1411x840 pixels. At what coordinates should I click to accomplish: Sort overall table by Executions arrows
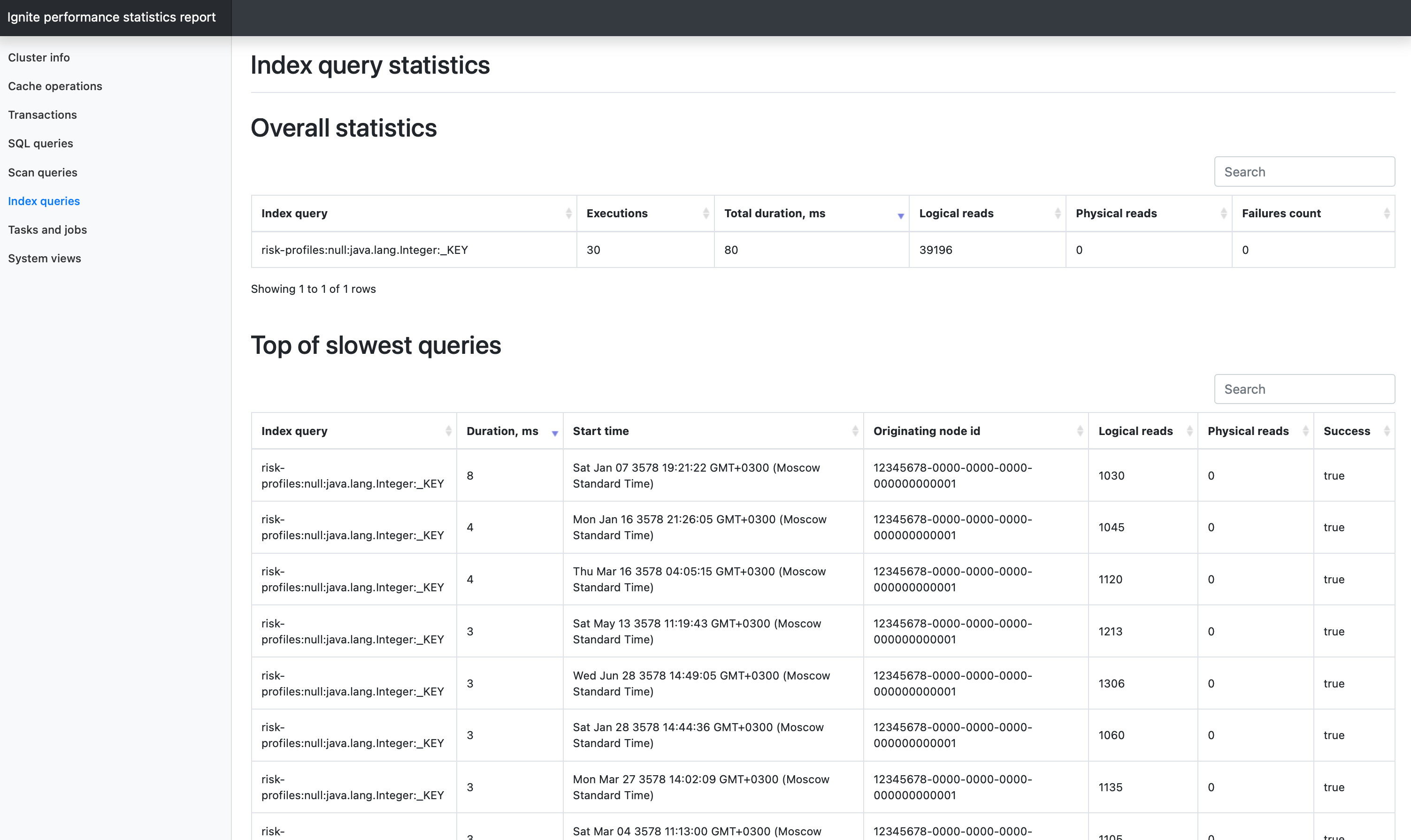click(705, 214)
